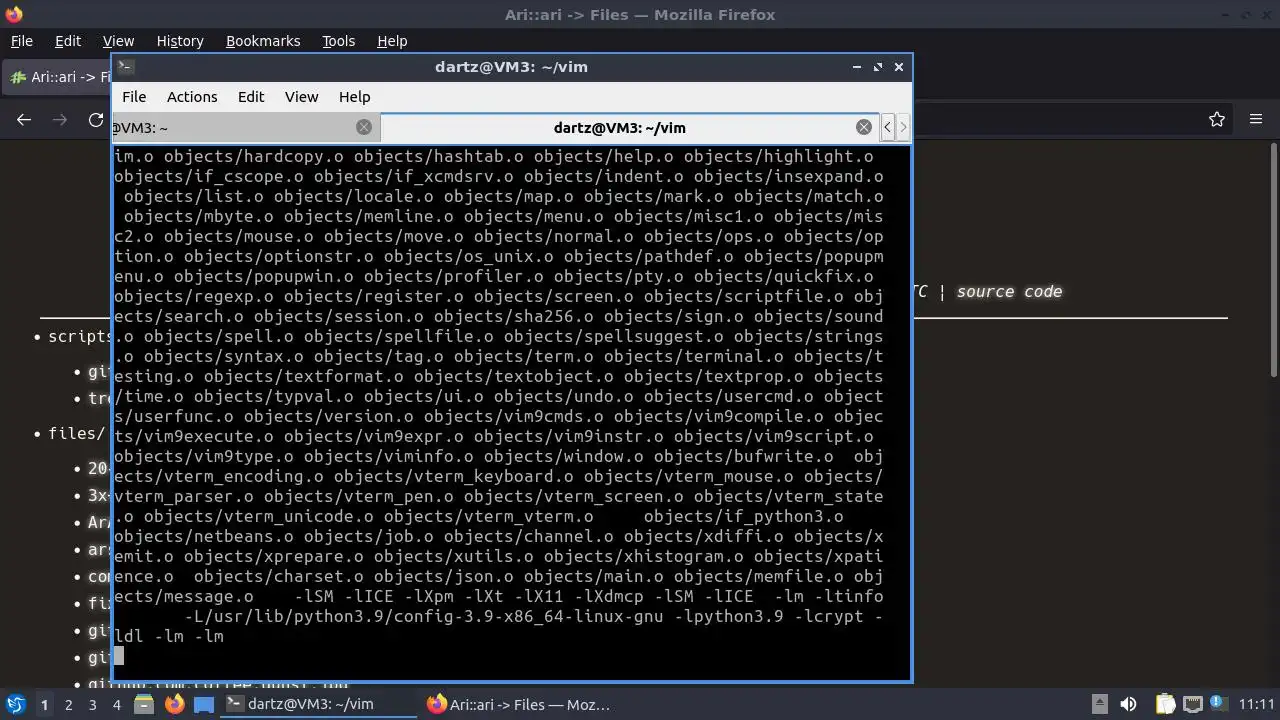Open Firefox History menu
This screenshot has height=720, width=1280.
tap(180, 41)
